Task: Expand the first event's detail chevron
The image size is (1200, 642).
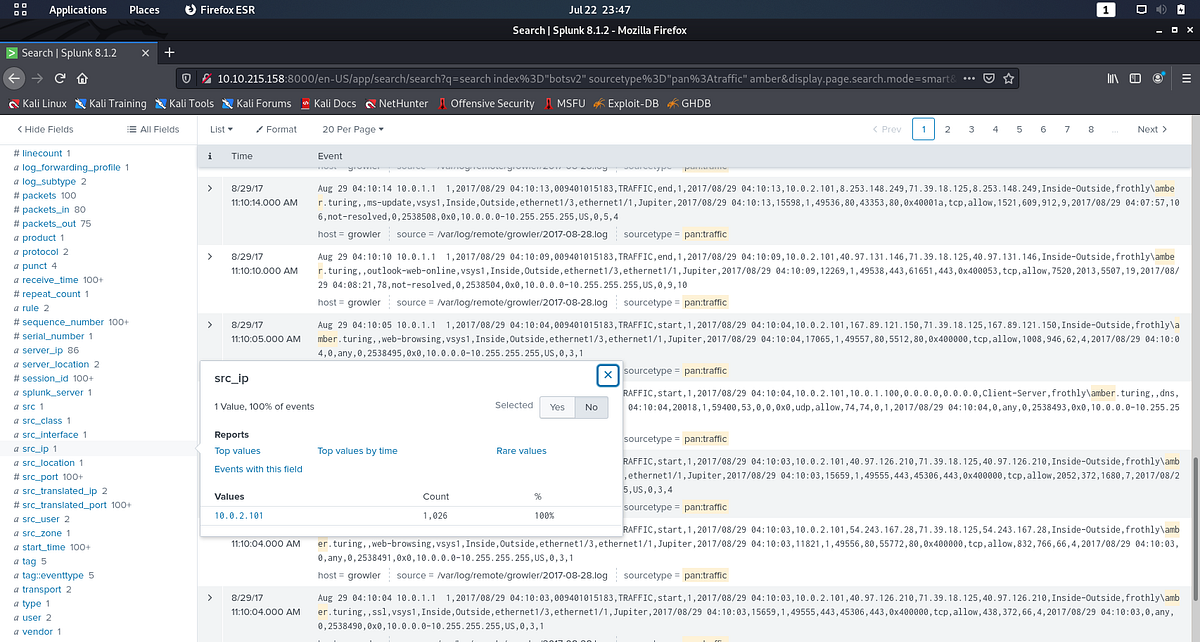Action: click(x=210, y=187)
